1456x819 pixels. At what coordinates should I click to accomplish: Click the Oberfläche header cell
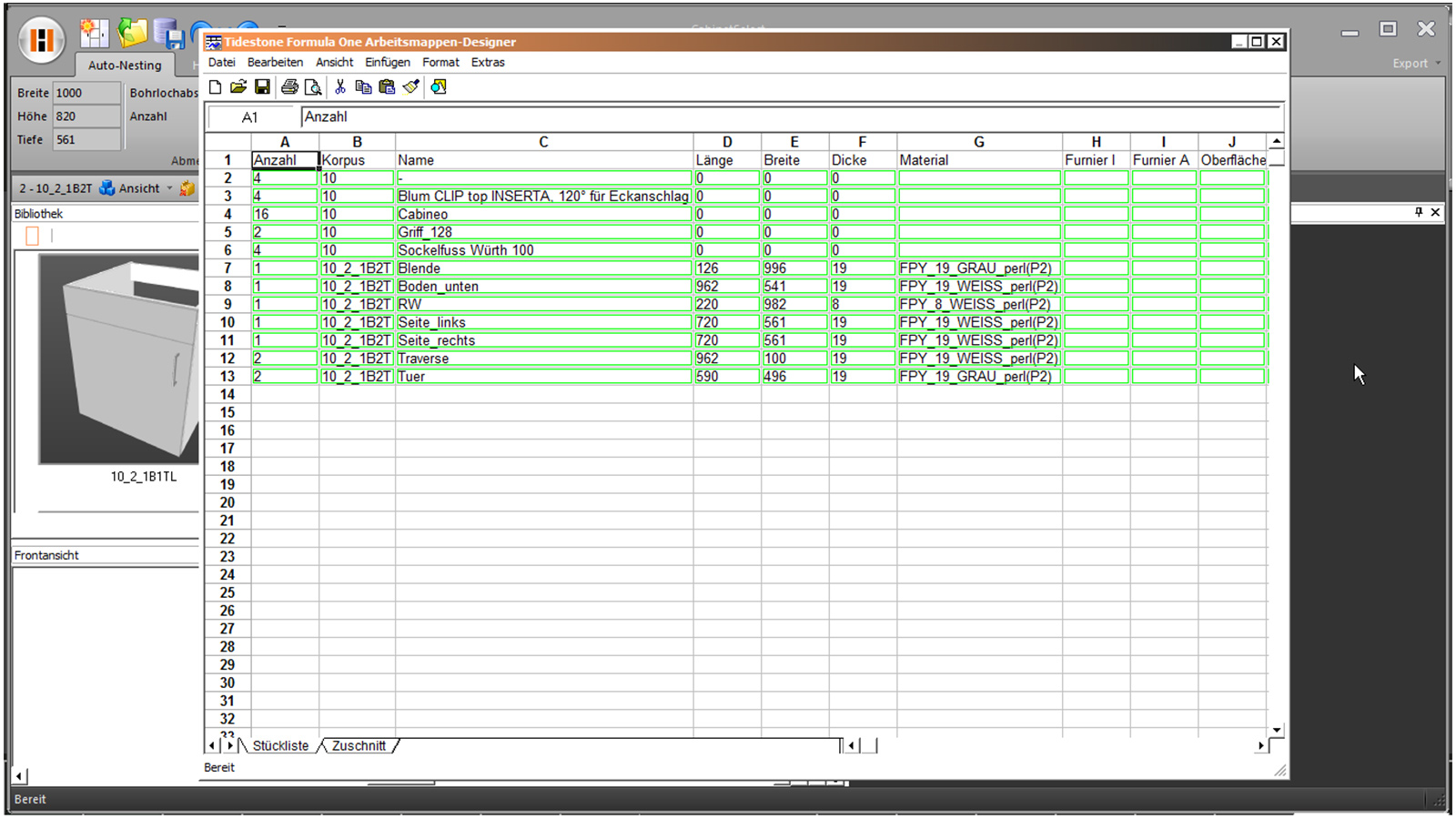click(x=1232, y=160)
